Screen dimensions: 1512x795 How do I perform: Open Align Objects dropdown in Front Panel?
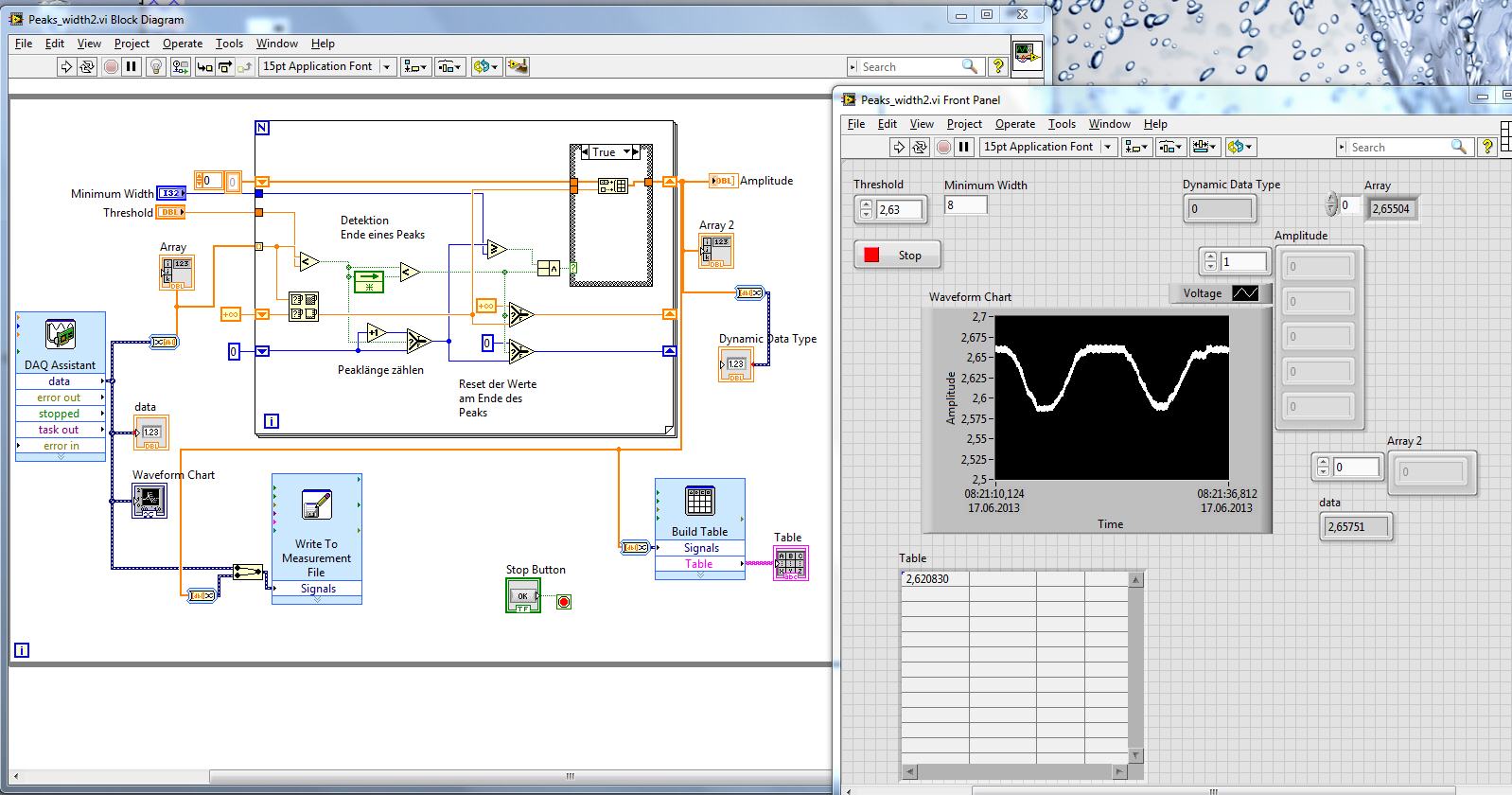pos(1136,147)
